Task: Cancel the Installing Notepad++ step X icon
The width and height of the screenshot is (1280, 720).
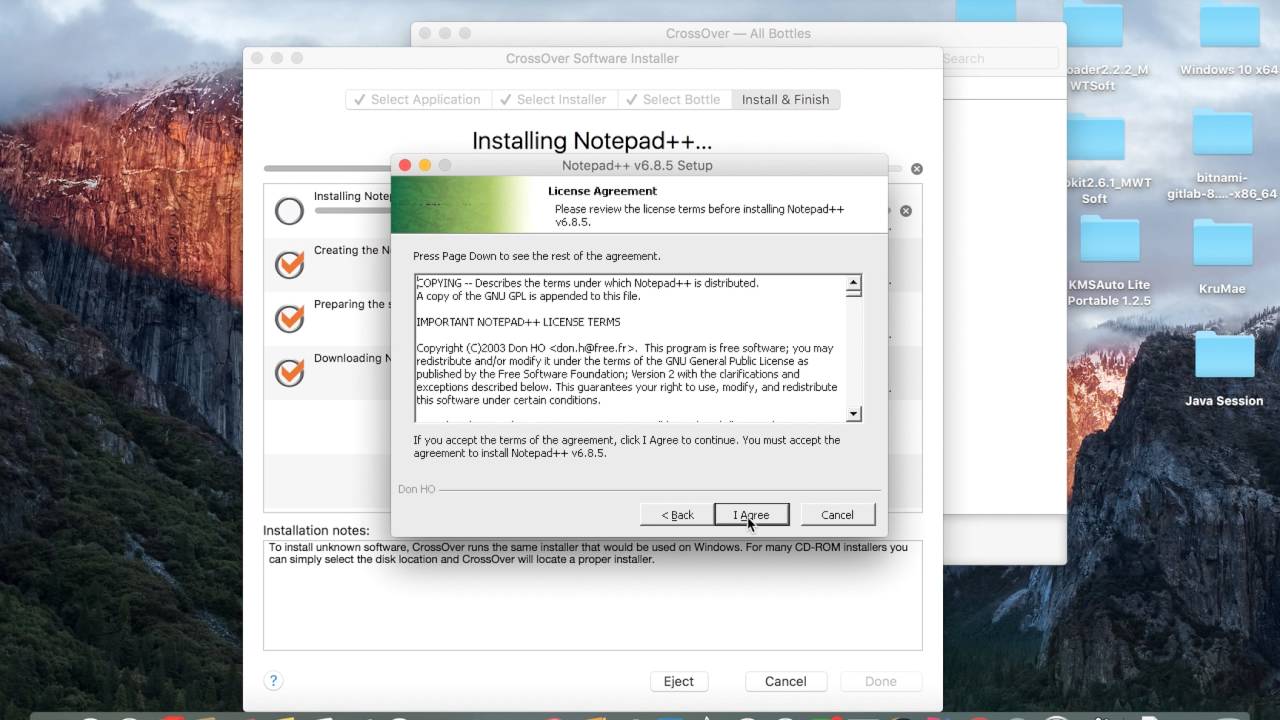Action: [x=906, y=211]
